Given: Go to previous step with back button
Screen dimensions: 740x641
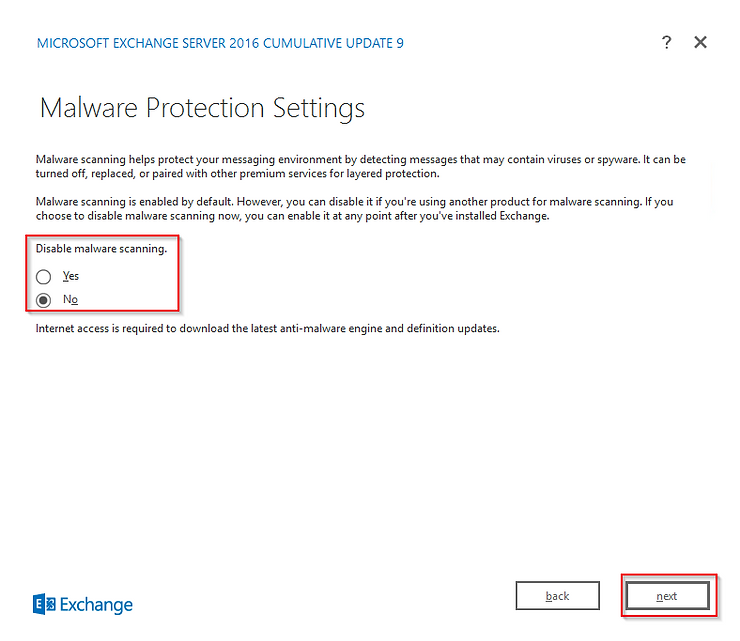Looking at the screenshot, I should [557, 596].
